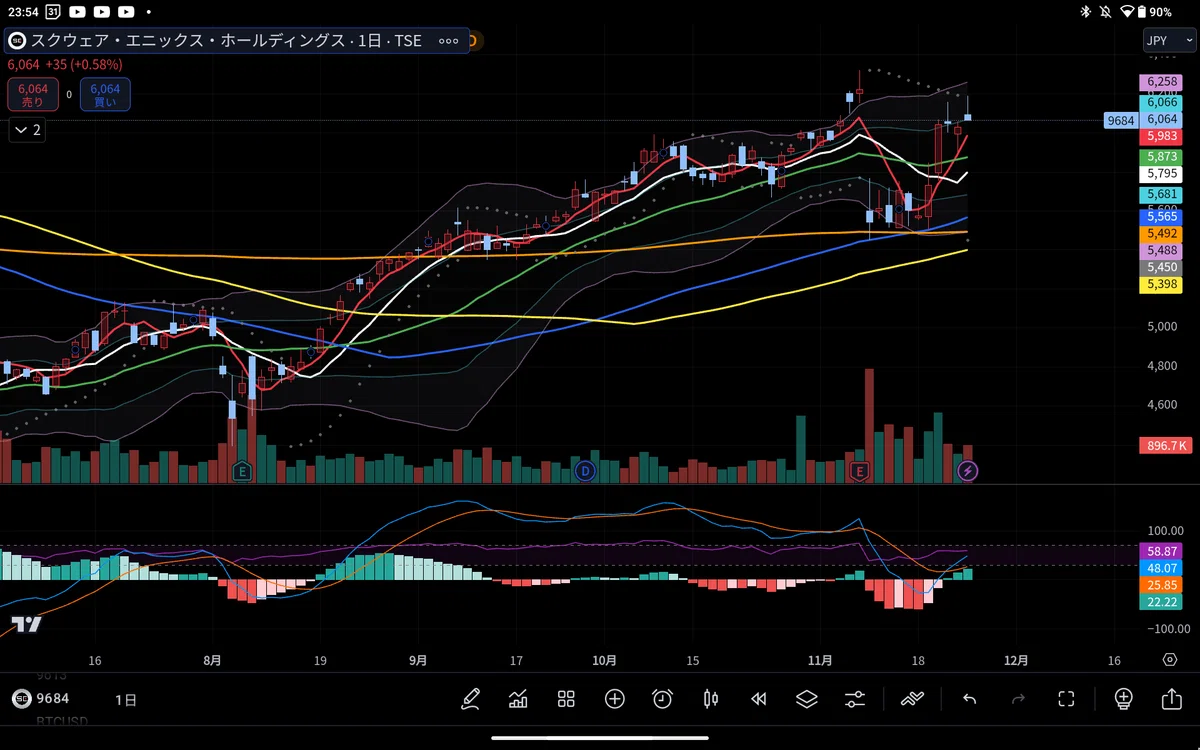The image size is (1200, 750).
Task: Select the orange 5,492 moving average label
Action: click(x=1162, y=232)
